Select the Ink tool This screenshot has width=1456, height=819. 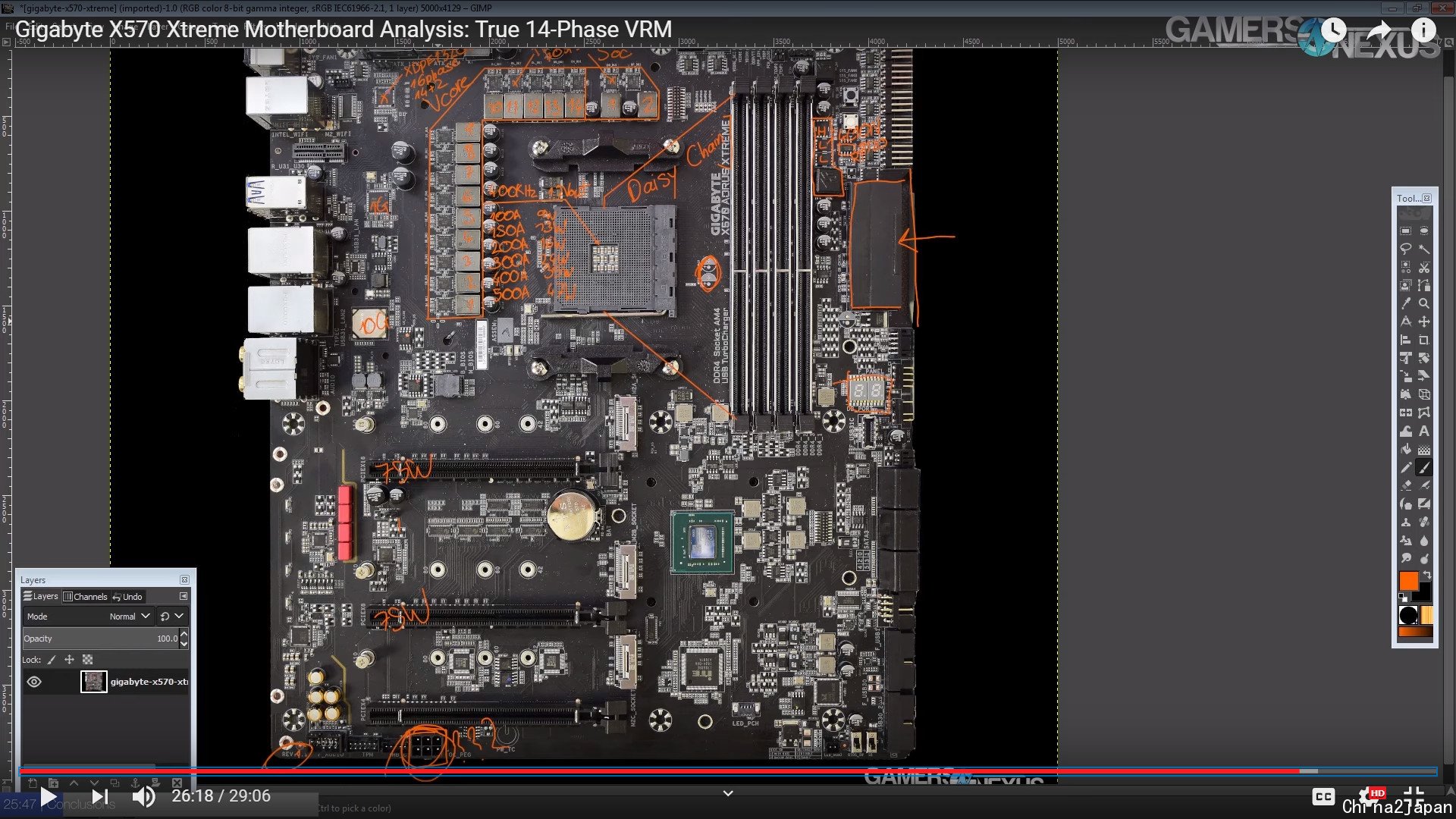pyautogui.click(x=1405, y=504)
